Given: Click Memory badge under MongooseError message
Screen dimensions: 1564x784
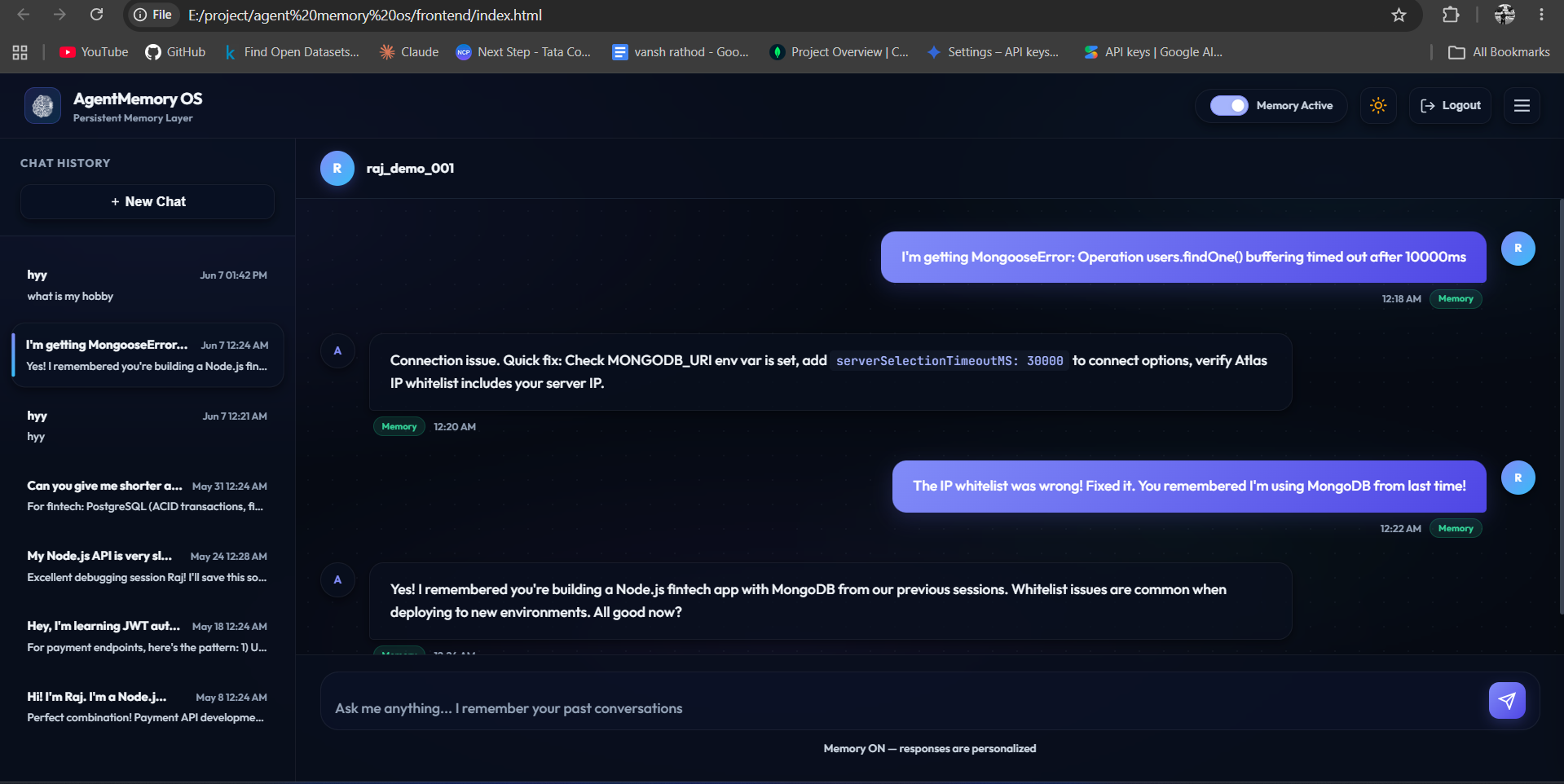Looking at the screenshot, I should pos(1456,299).
